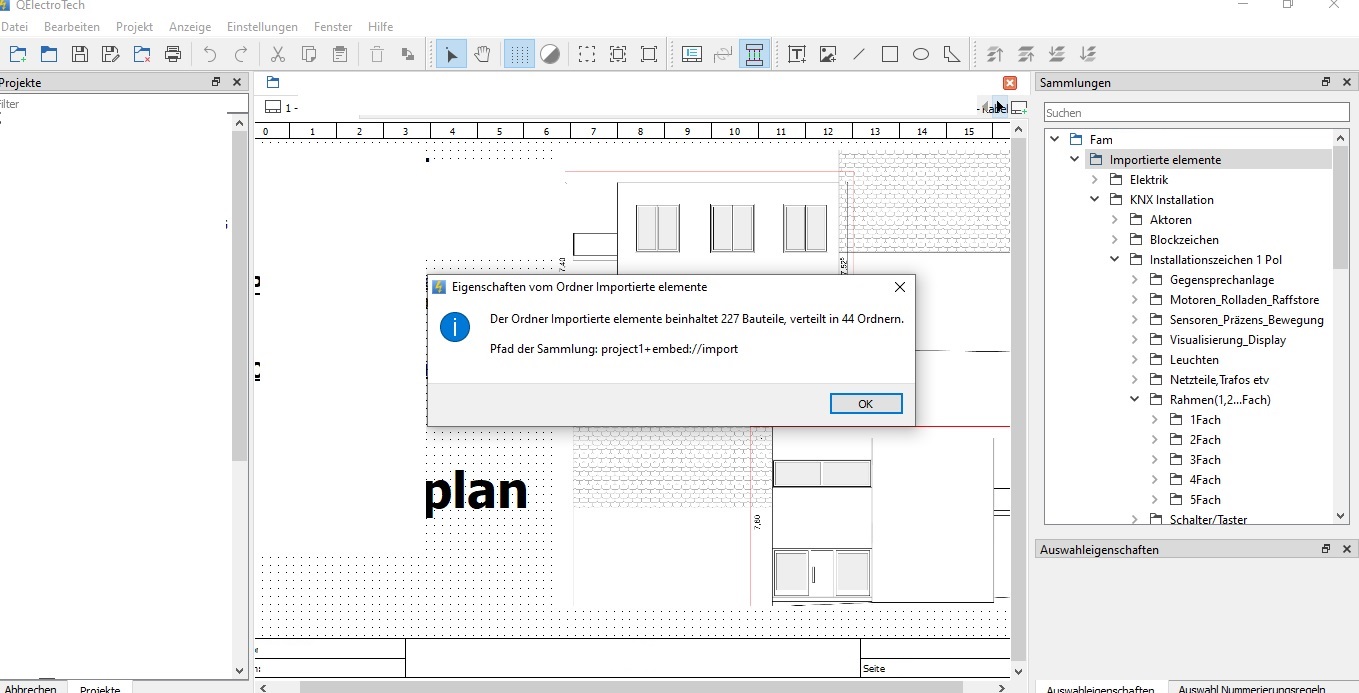
Task: Switch to the Auswahl Nummerierungsregeln tab
Action: click(1251, 688)
